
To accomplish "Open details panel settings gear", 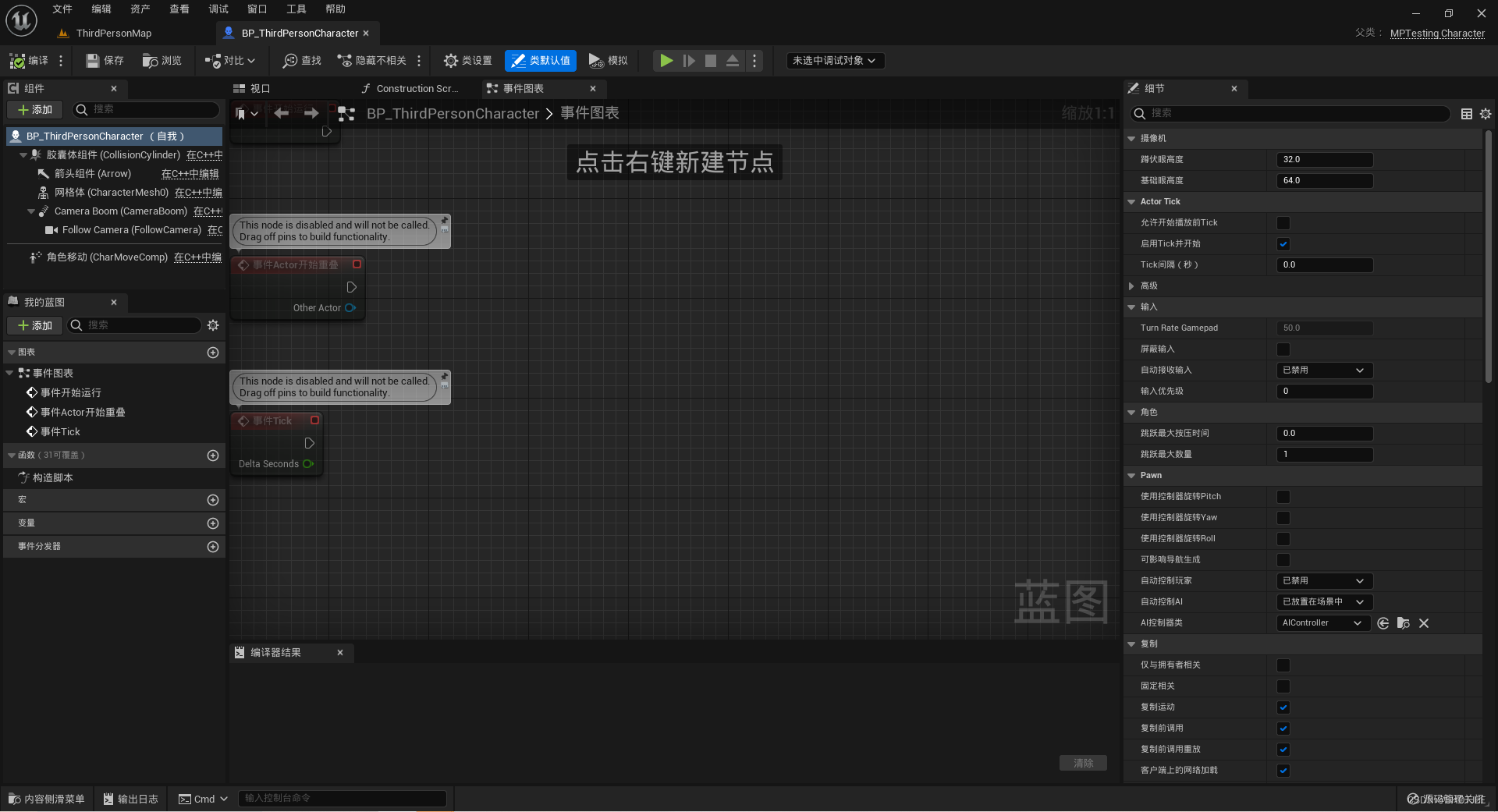I will 1486,114.
